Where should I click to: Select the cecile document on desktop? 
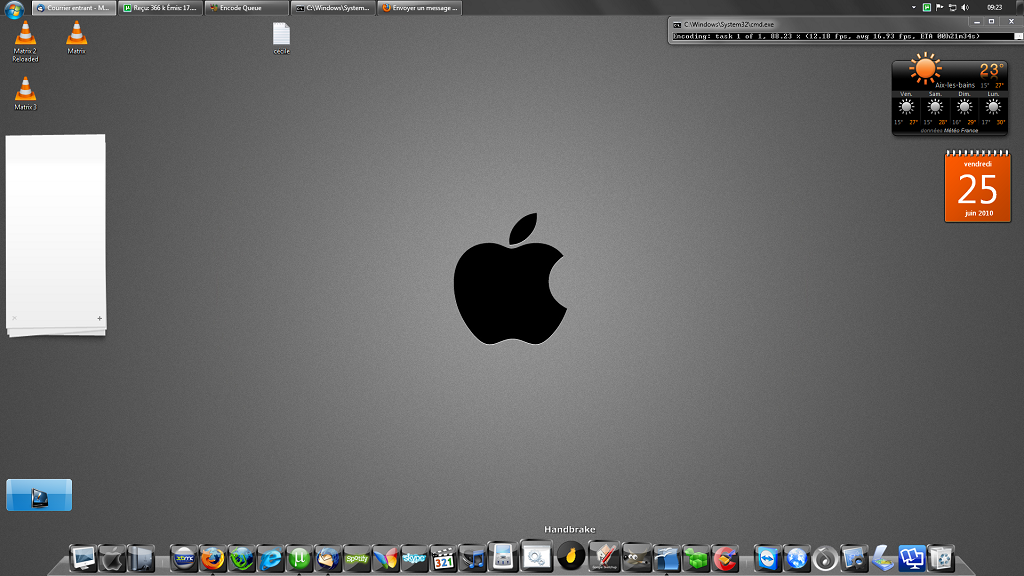tap(281, 34)
